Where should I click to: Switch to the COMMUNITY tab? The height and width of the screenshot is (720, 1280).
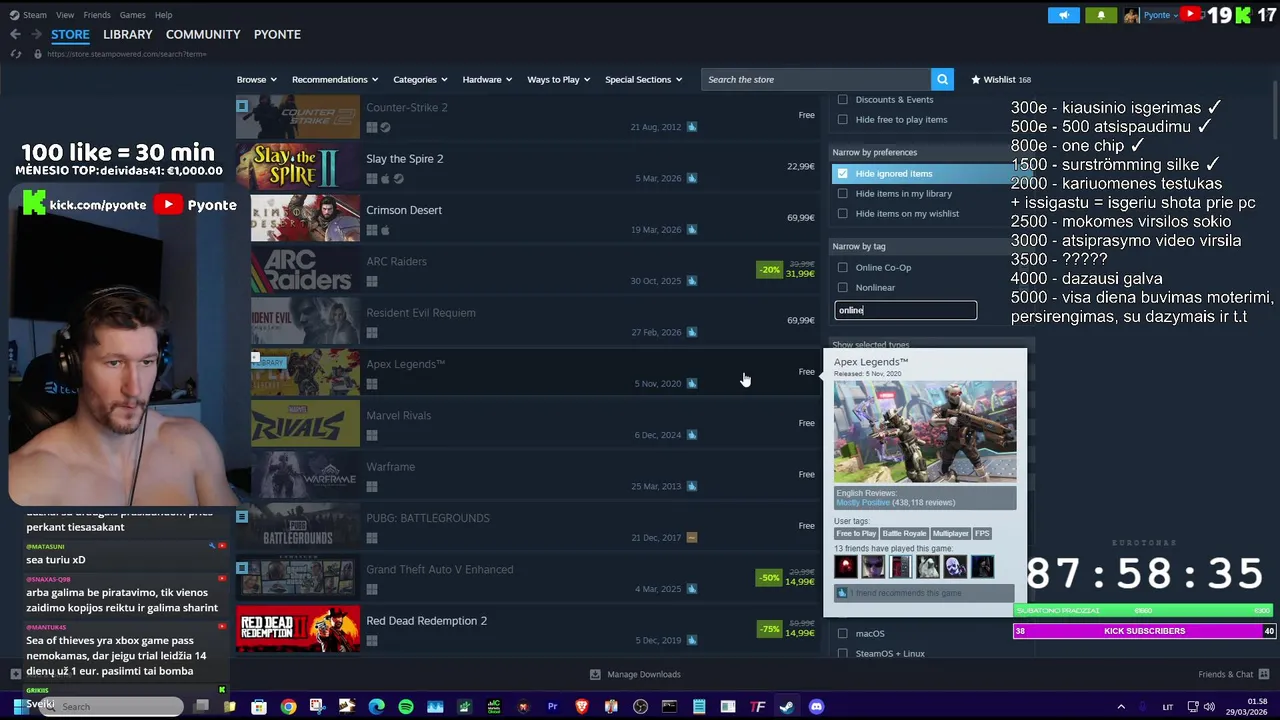pos(203,34)
